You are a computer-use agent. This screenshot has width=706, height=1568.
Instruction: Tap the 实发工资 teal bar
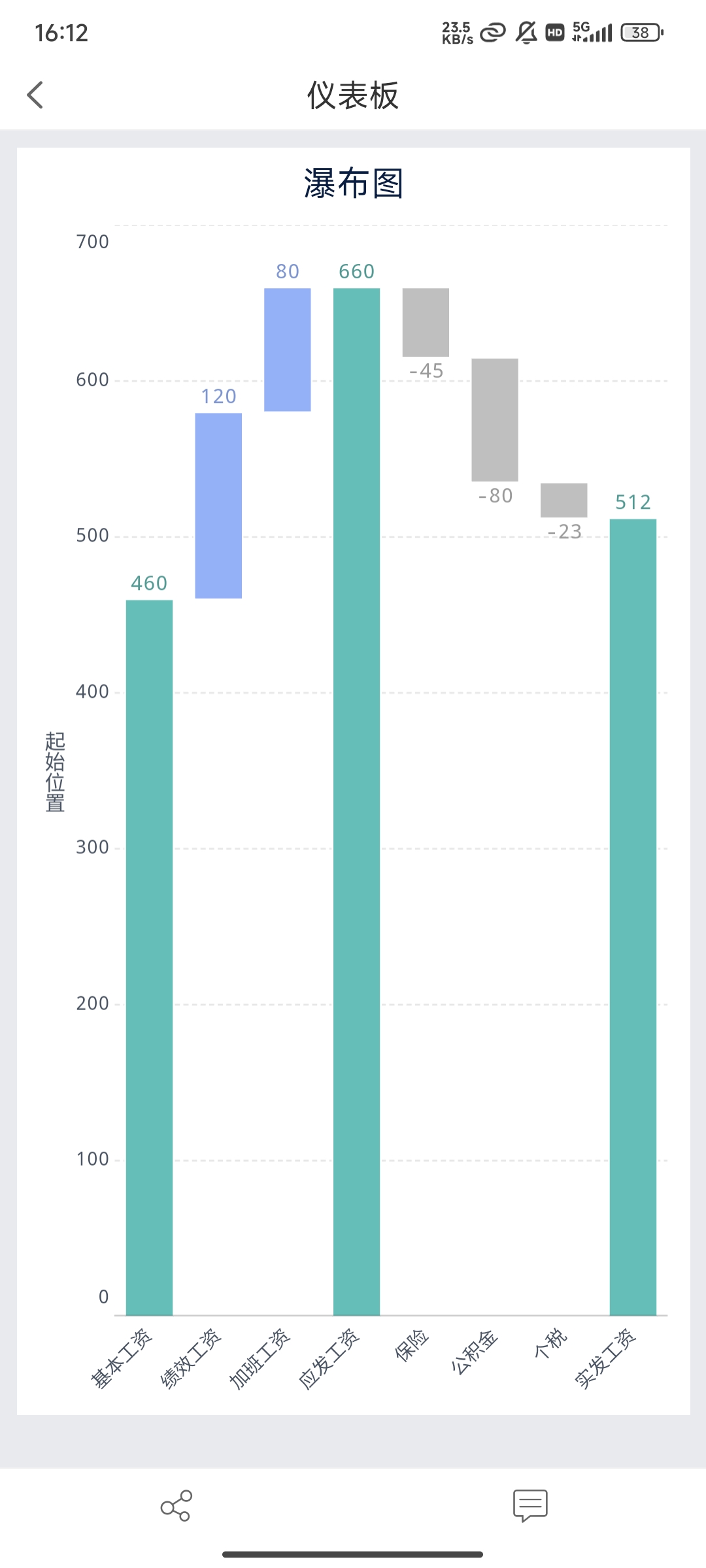[633, 916]
